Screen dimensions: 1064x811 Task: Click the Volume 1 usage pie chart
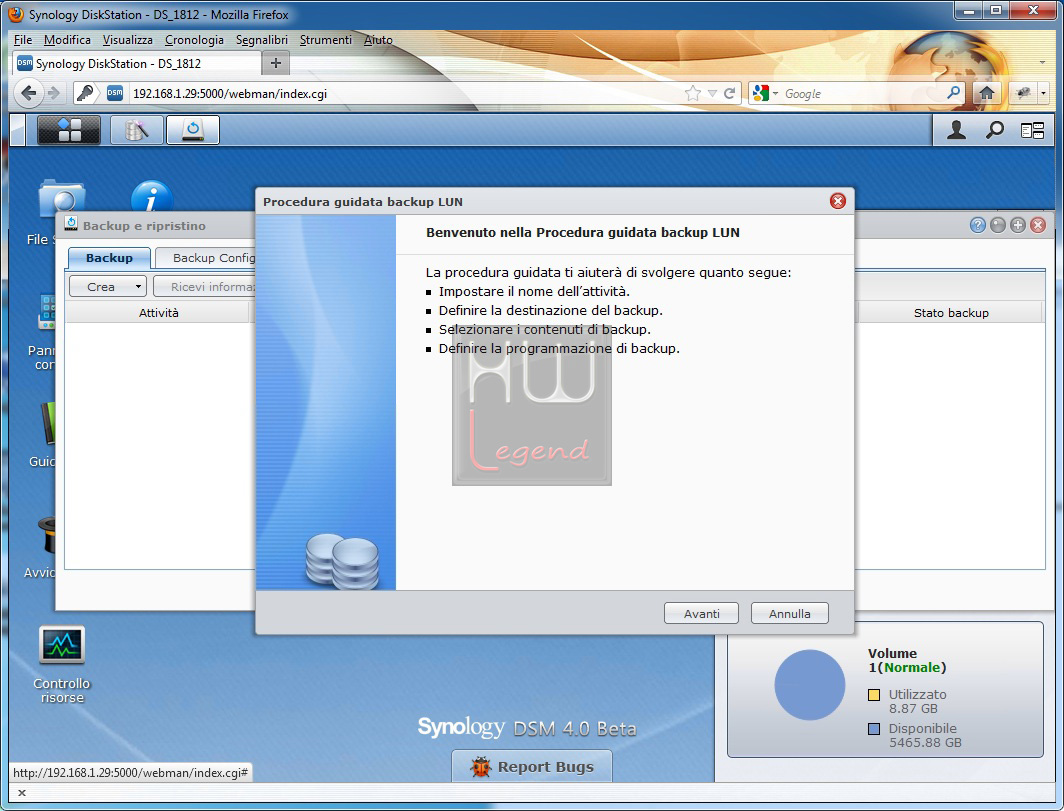pyautogui.click(x=810, y=685)
